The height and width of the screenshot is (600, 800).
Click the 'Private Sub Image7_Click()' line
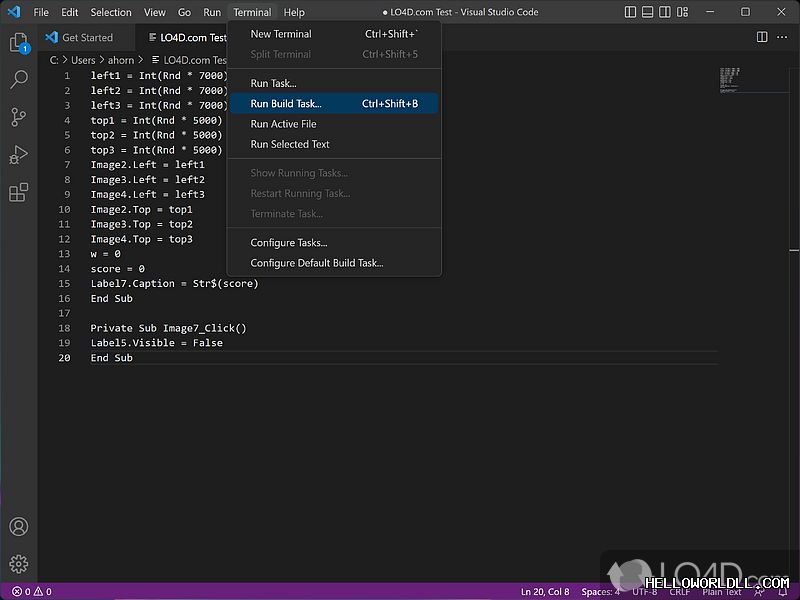(168, 328)
